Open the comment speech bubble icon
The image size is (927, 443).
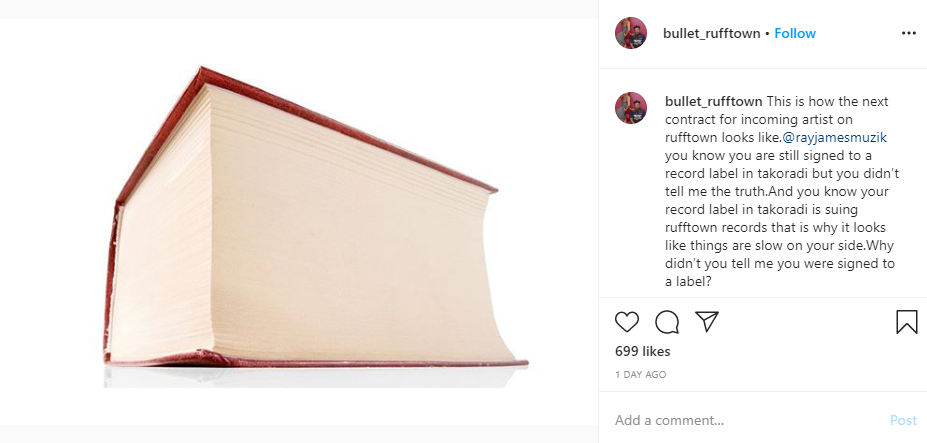[x=667, y=322]
